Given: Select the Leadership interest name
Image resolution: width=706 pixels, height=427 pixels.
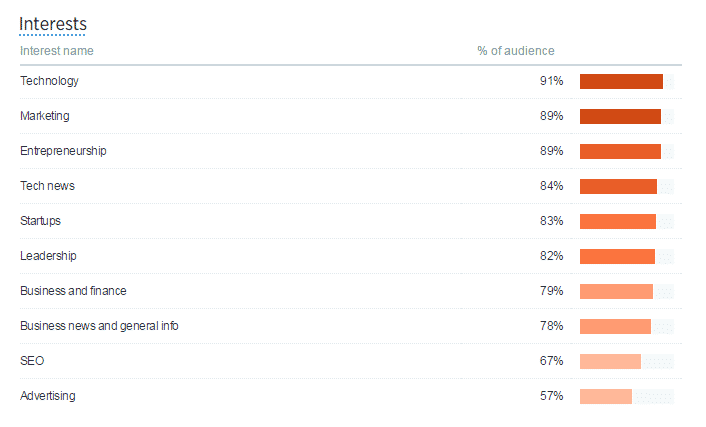Looking at the screenshot, I should coord(48,256).
